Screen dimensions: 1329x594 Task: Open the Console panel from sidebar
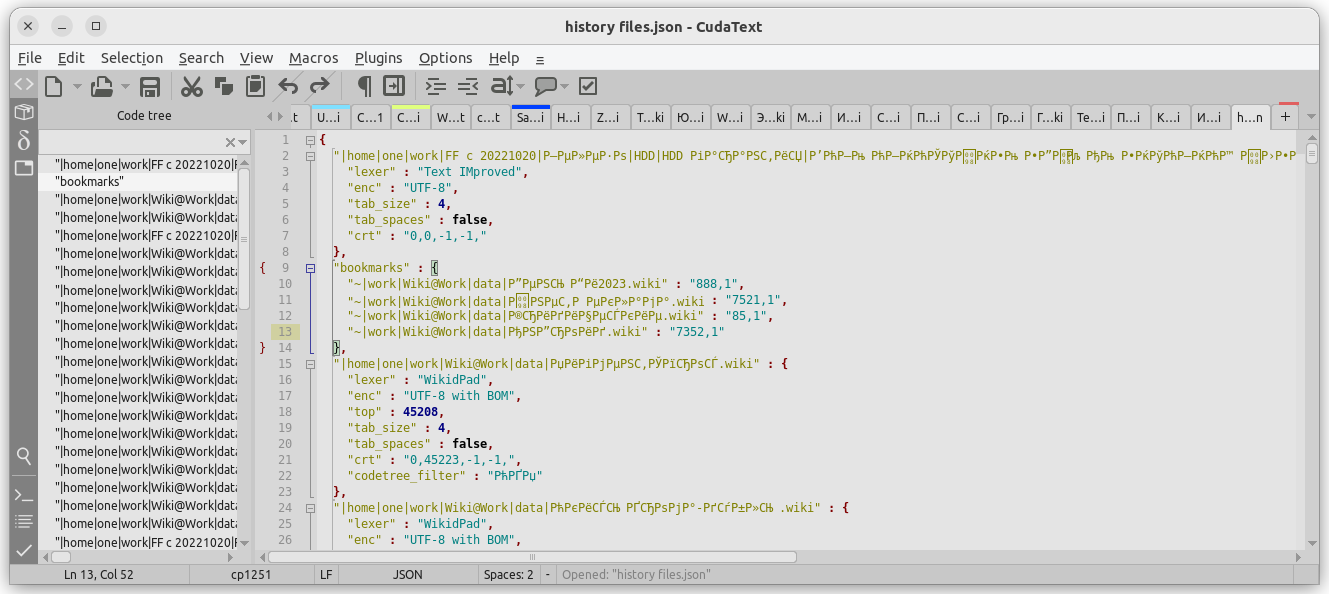24,495
